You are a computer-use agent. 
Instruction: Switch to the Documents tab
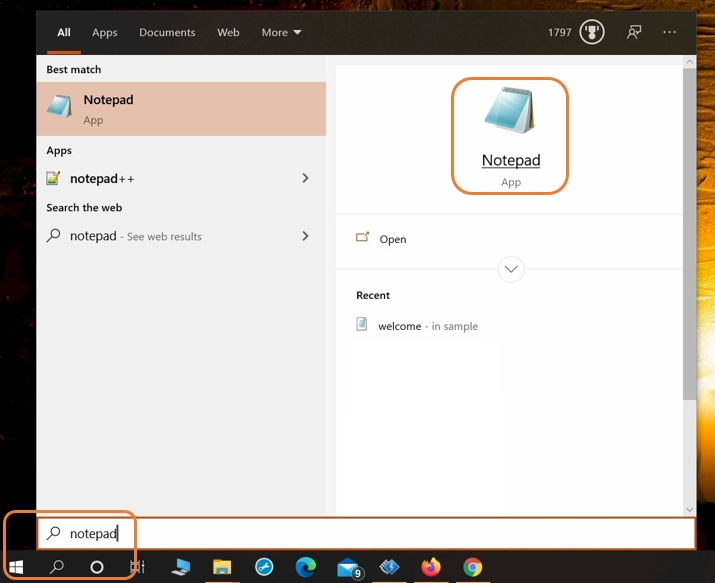167,32
